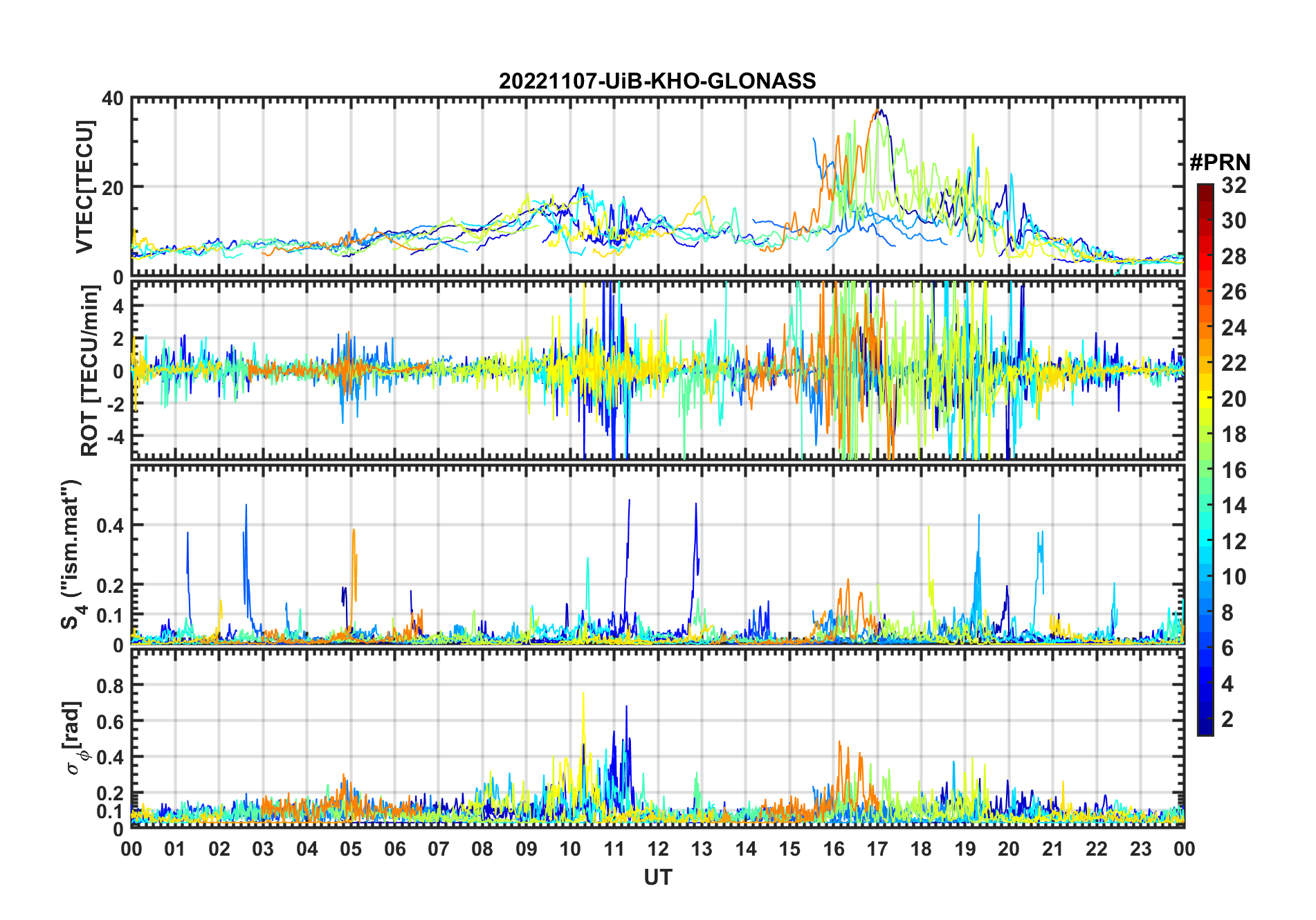1316x920 pixels.
Task: Select the ROT [TECU/min] y-axis label
Action: (90, 371)
